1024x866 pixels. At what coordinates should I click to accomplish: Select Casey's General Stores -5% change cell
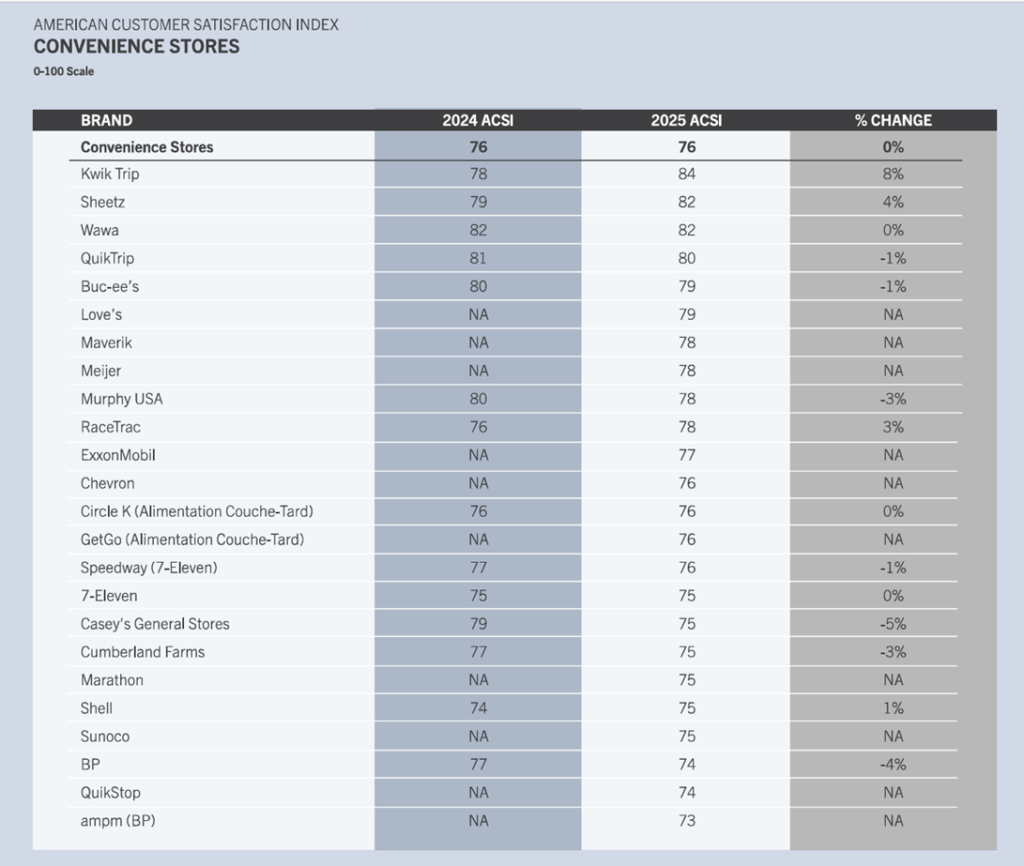pos(893,624)
